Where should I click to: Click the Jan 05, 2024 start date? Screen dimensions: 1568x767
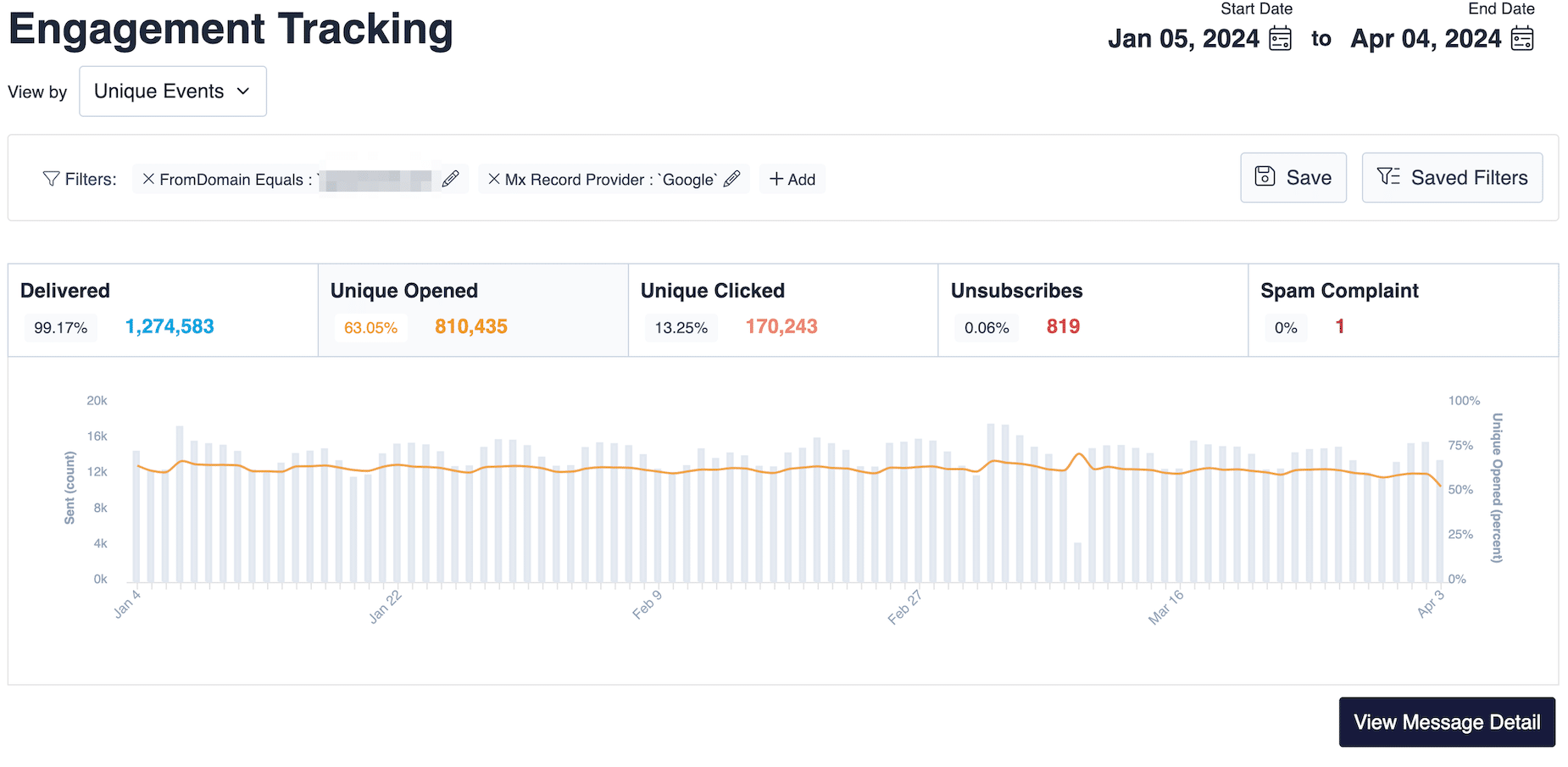coord(1183,39)
